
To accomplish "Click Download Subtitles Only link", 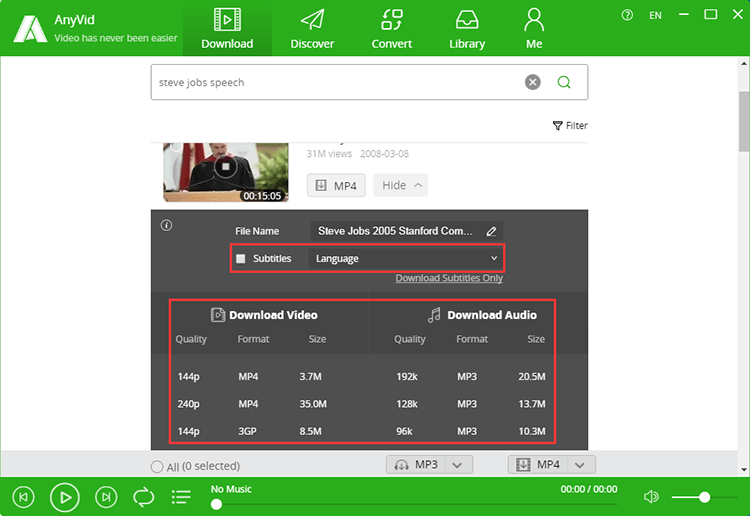I will (x=449, y=278).
